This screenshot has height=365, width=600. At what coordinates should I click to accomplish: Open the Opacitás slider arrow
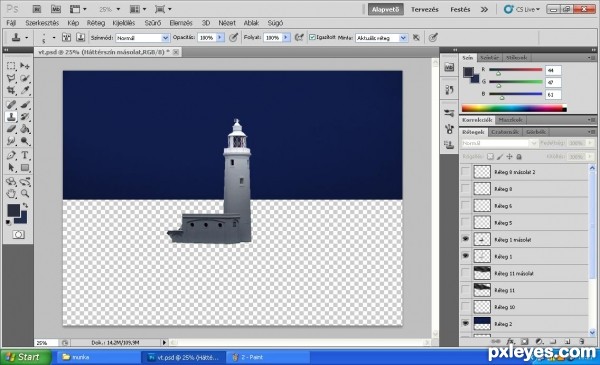click(x=220, y=37)
